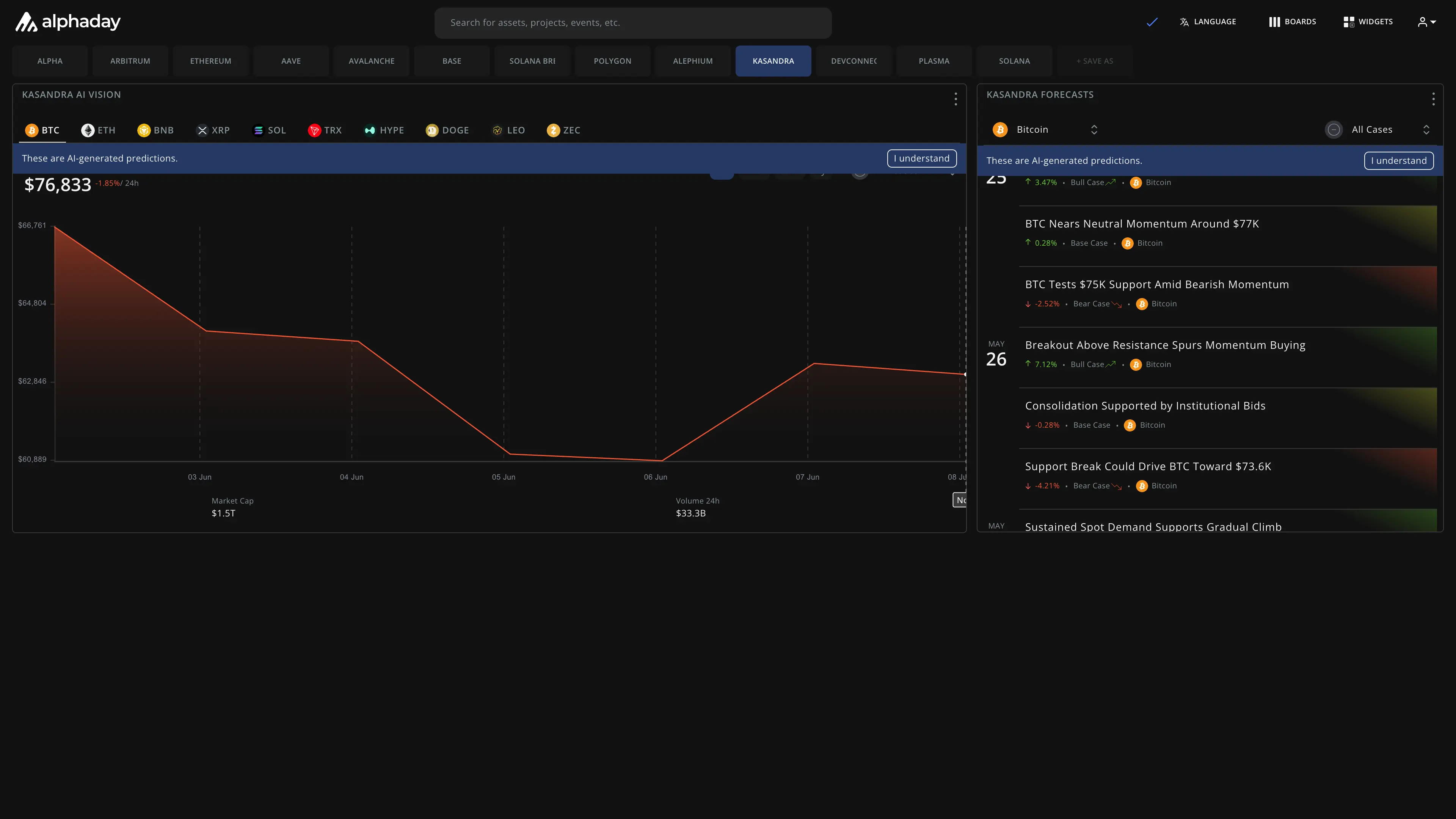Viewport: 1456px width, 819px height.
Task: Select the XRP coin tab
Action: click(x=213, y=130)
